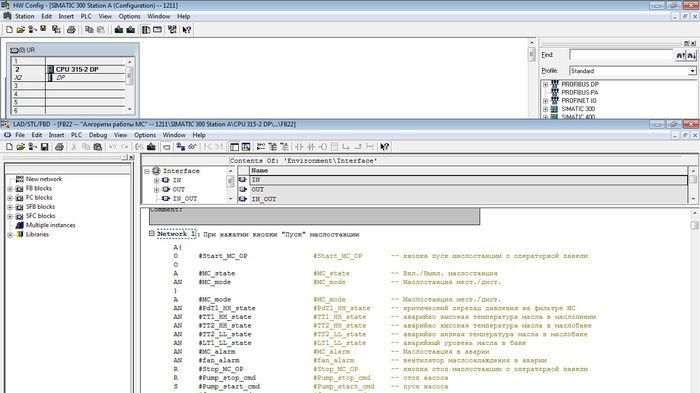Click the New block icon in LAD/STL/FBD toolbar

click(x=9, y=146)
